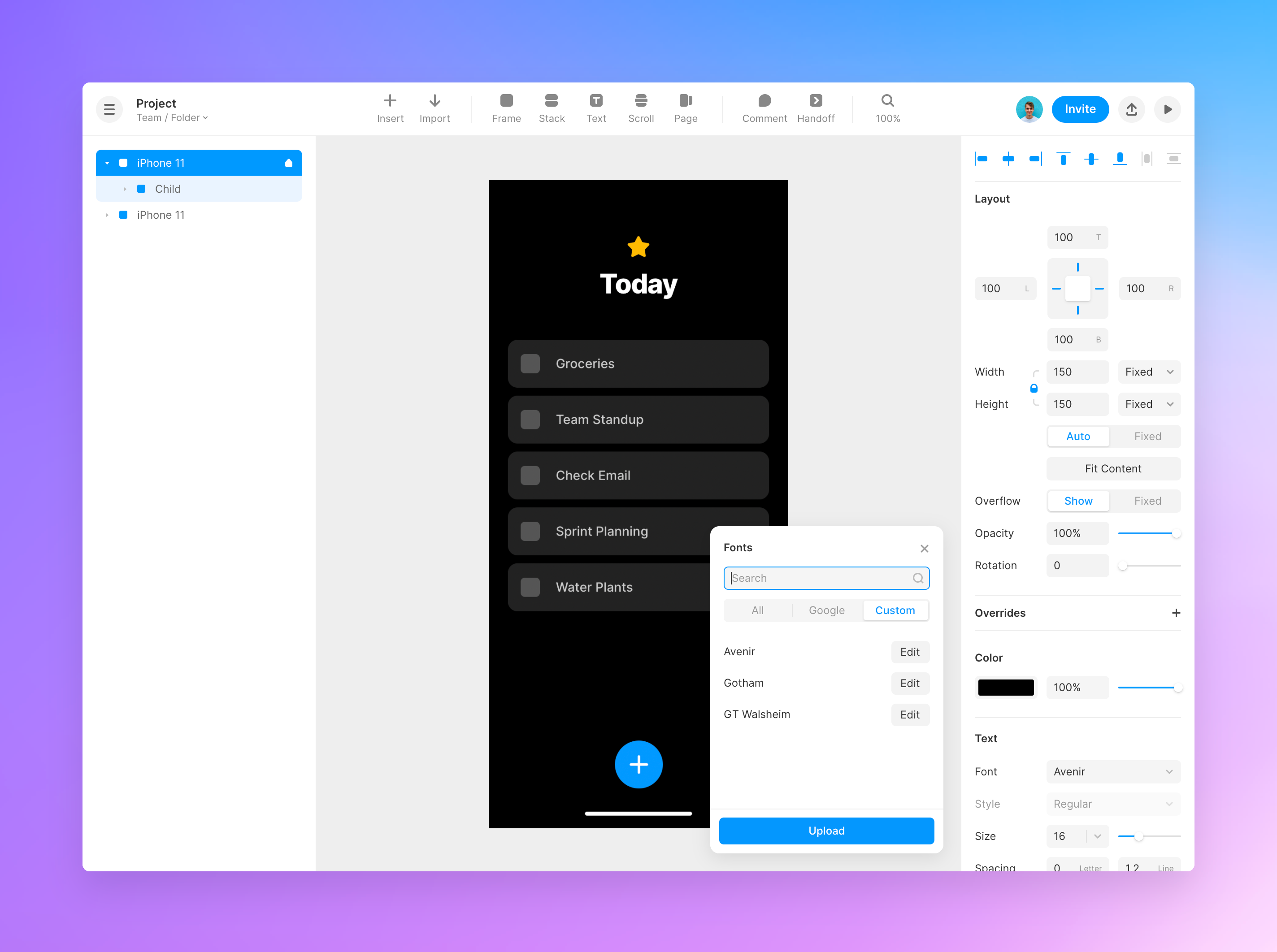Align left edges
Image resolution: width=1277 pixels, height=952 pixels.
[981, 159]
